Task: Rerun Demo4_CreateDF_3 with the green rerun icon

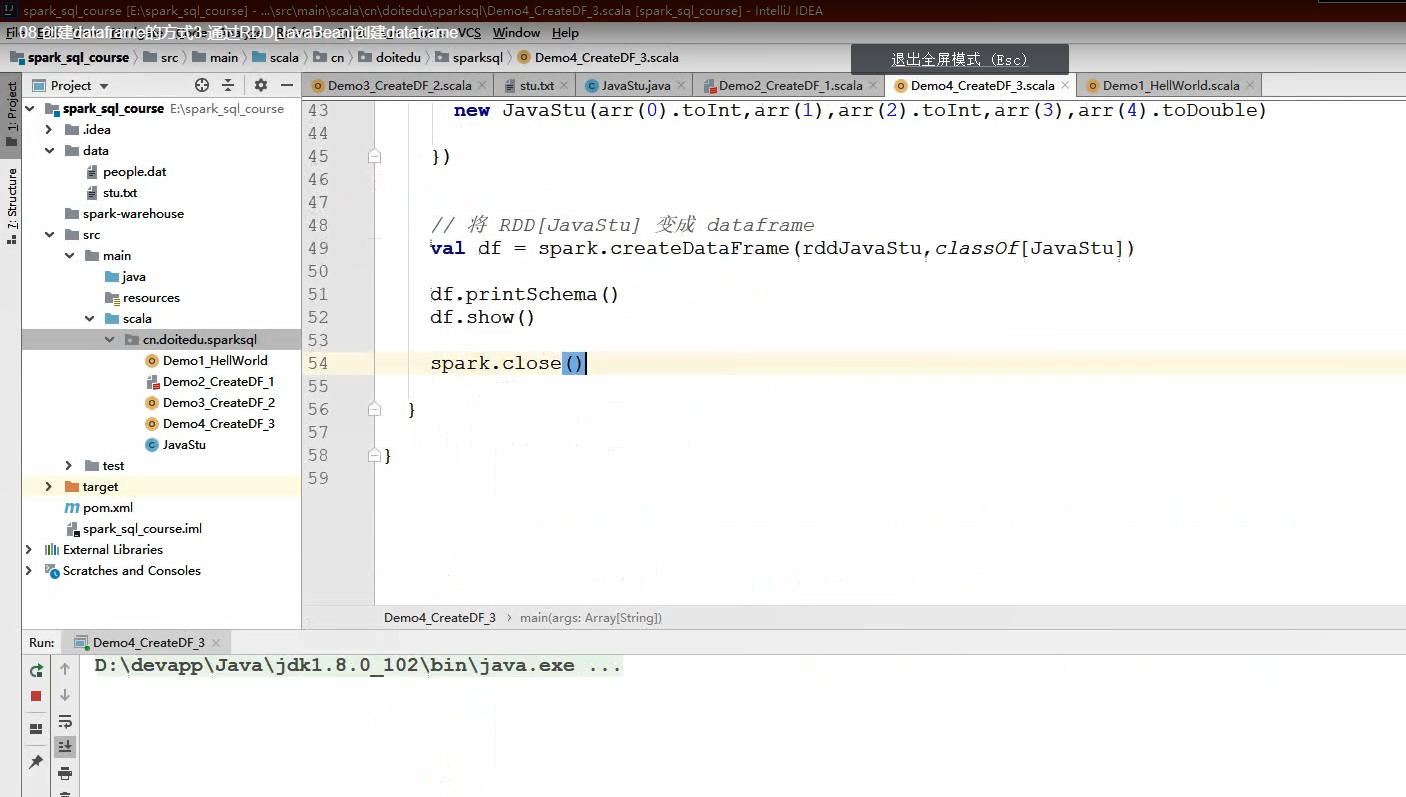Action: click(36, 670)
